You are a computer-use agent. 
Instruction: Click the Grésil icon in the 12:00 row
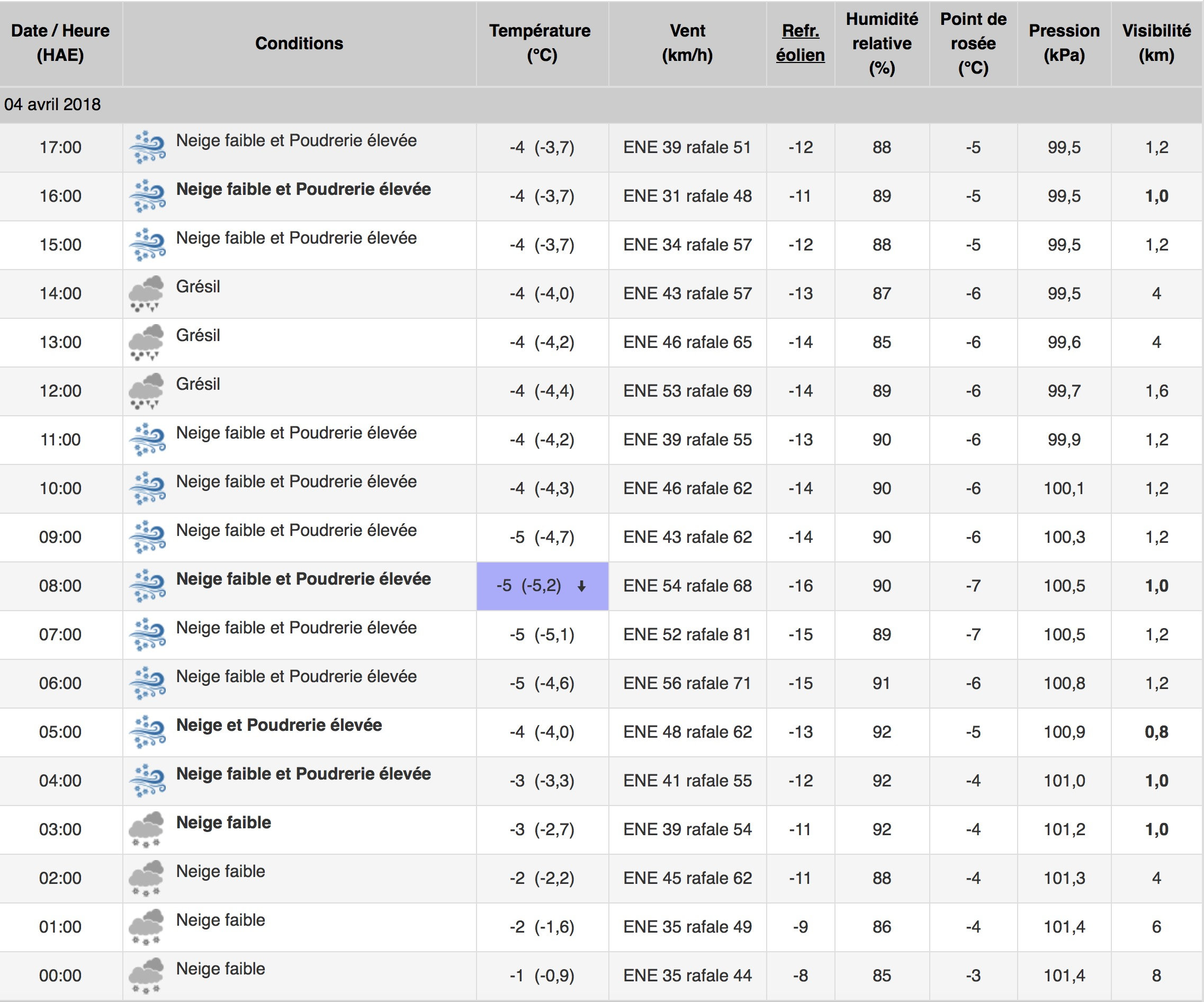pos(146,391)
